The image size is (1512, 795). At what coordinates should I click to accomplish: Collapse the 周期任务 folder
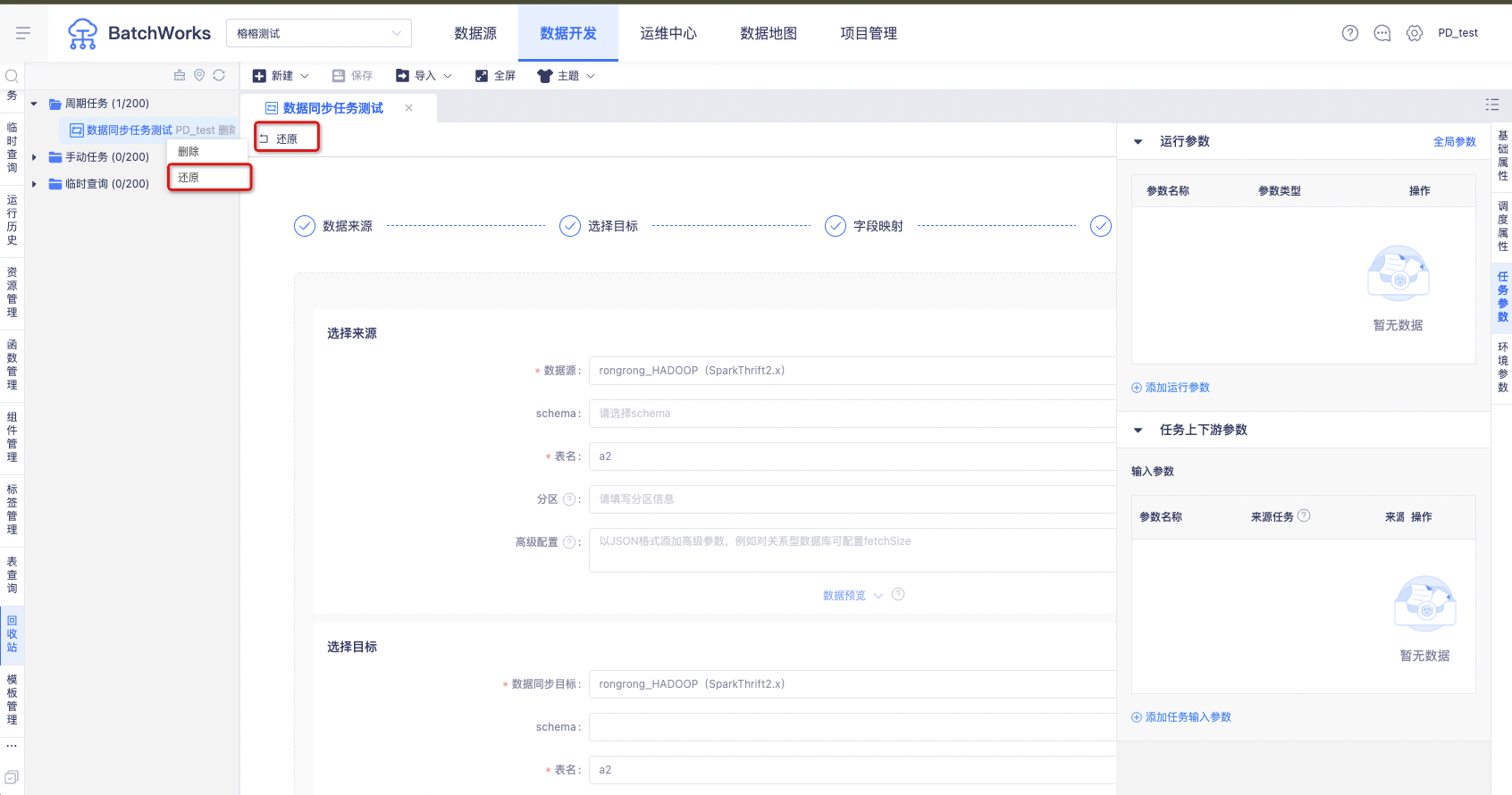pos(34,104)
